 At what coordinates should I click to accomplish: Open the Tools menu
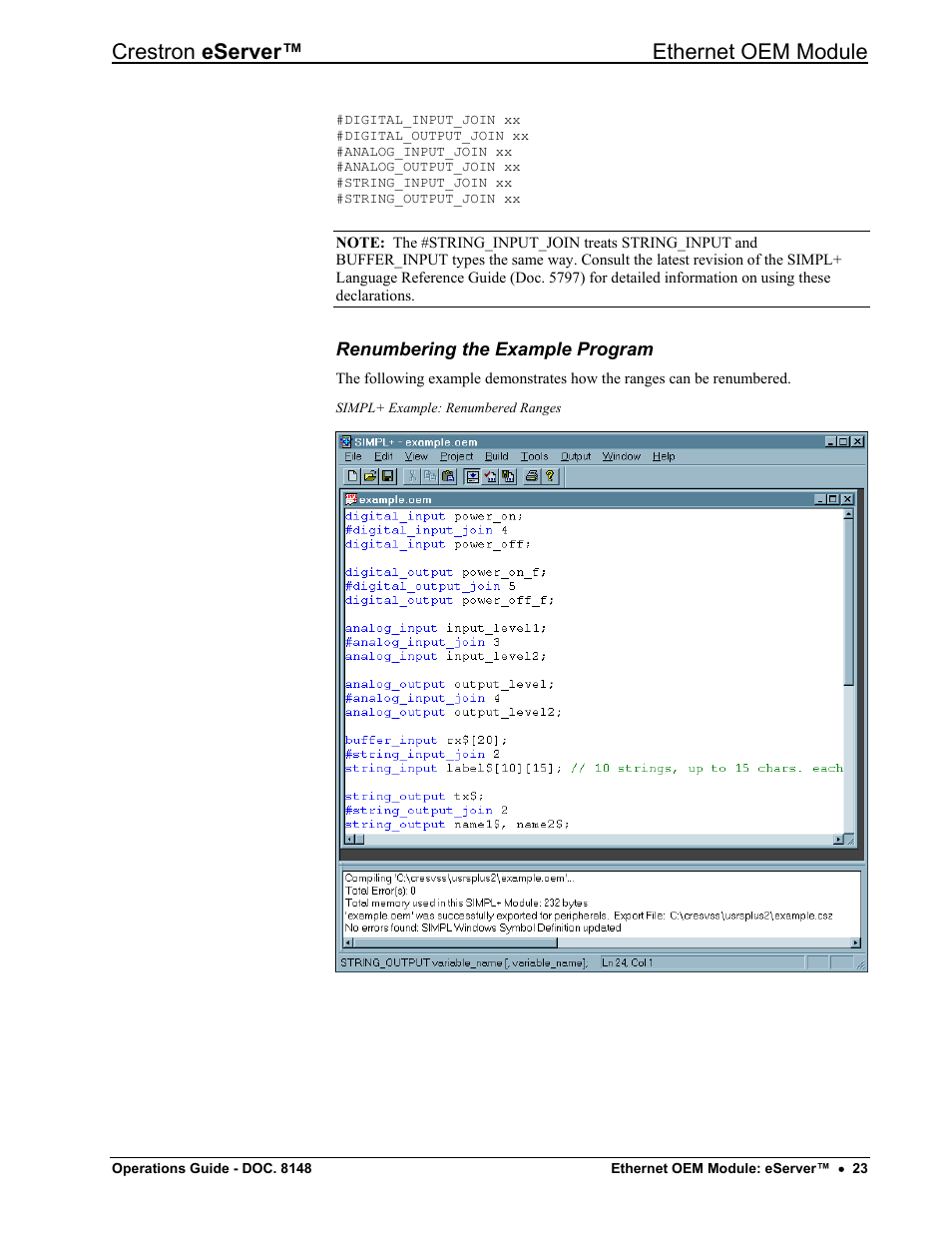click(535, 456)
